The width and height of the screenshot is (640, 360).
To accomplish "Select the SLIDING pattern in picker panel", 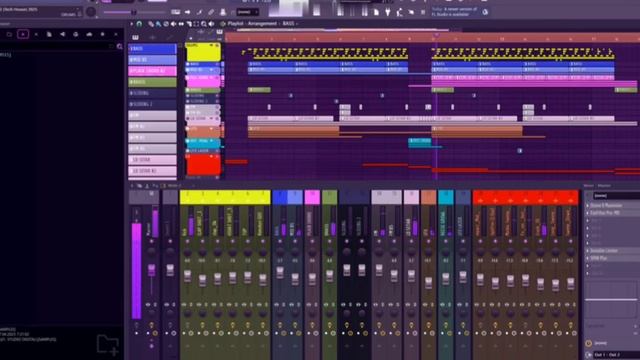I will click(x=152, y=93).
